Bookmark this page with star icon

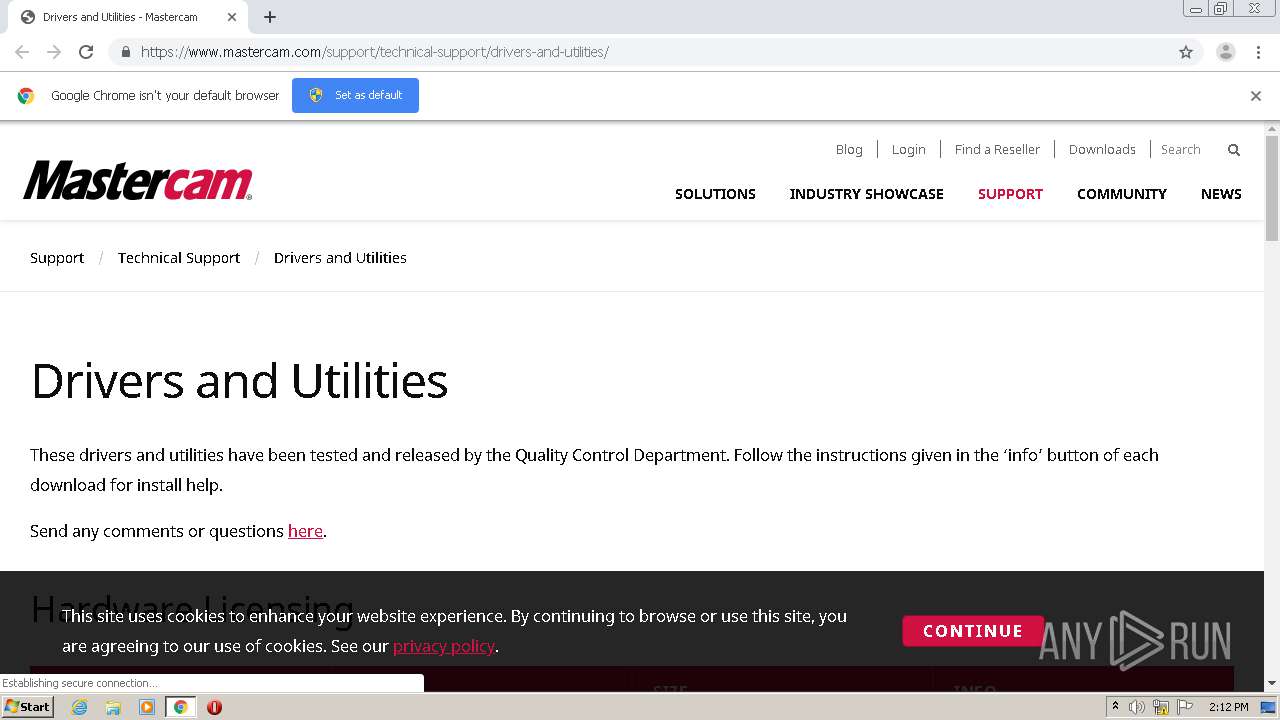pos(1186,52)
